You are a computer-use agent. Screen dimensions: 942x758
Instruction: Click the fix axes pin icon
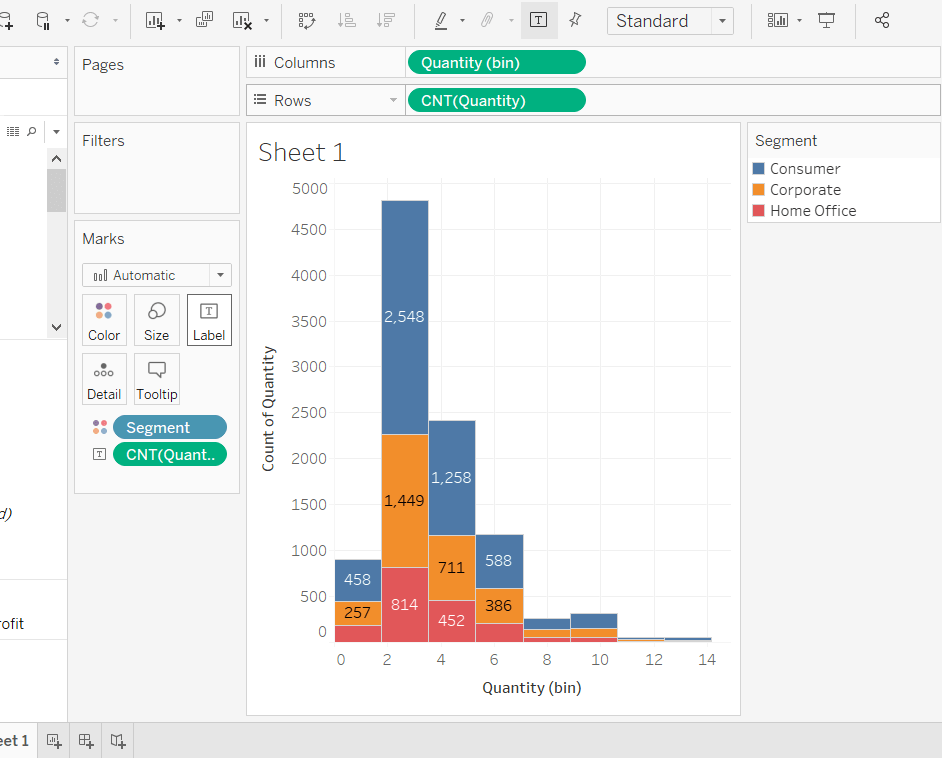pos(575,20)
